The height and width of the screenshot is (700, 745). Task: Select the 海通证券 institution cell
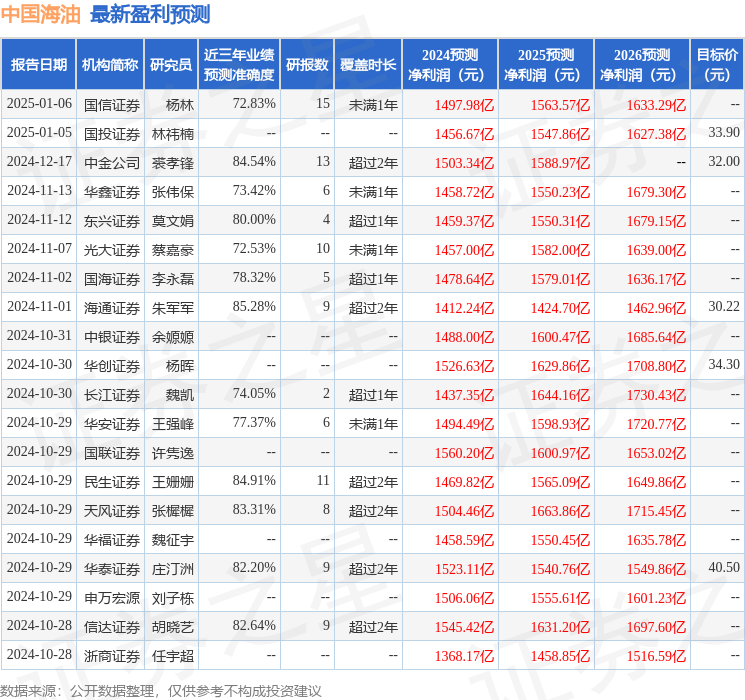click(112, 307)
